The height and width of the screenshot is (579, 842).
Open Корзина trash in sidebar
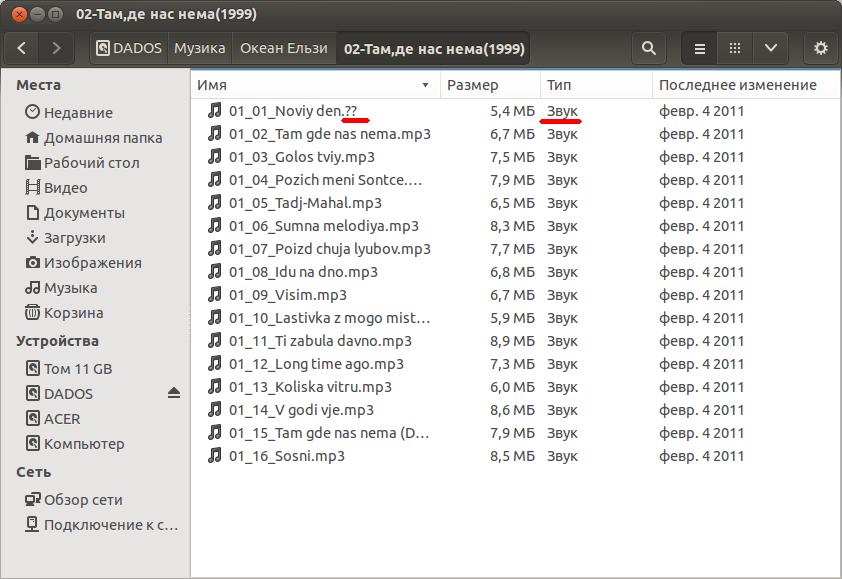(72, 313)
